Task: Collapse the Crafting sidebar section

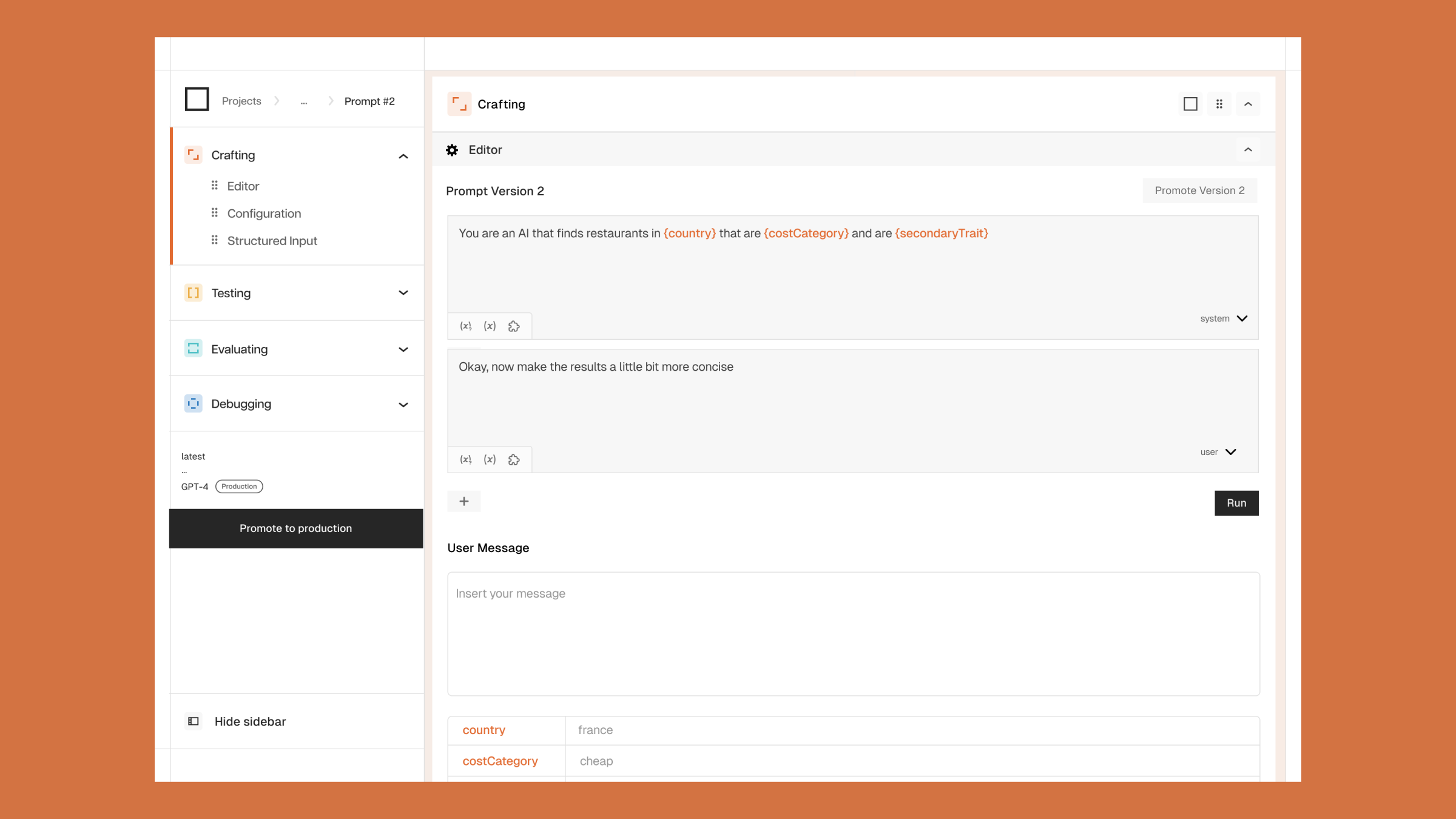Action: (403, 154)
